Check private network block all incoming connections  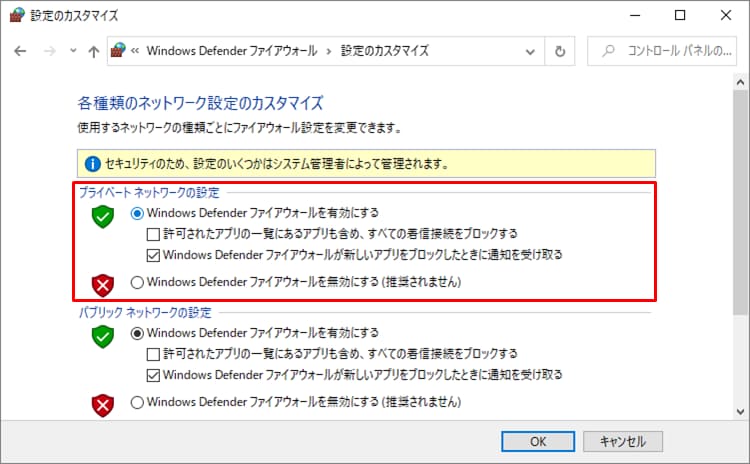153,234
